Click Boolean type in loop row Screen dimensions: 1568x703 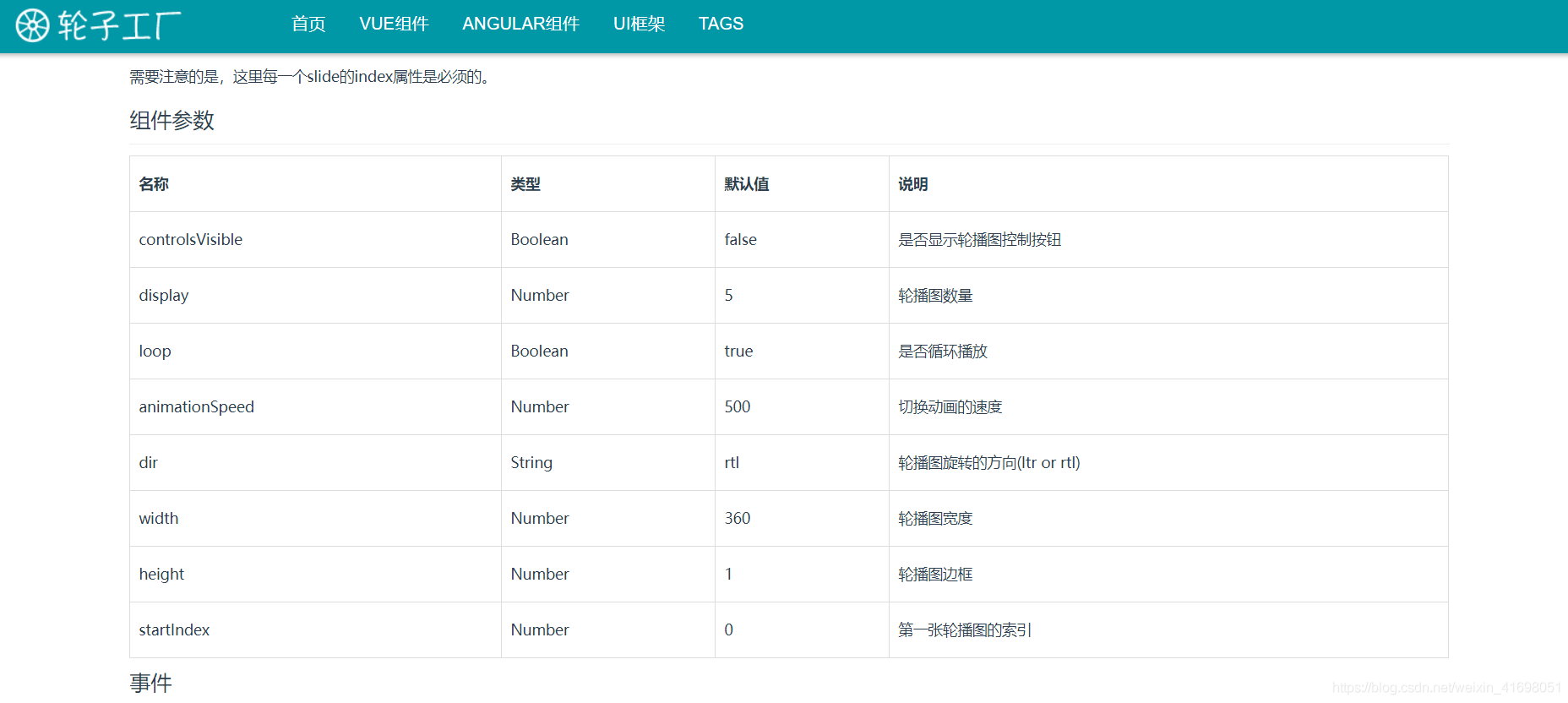click(539, 351)
